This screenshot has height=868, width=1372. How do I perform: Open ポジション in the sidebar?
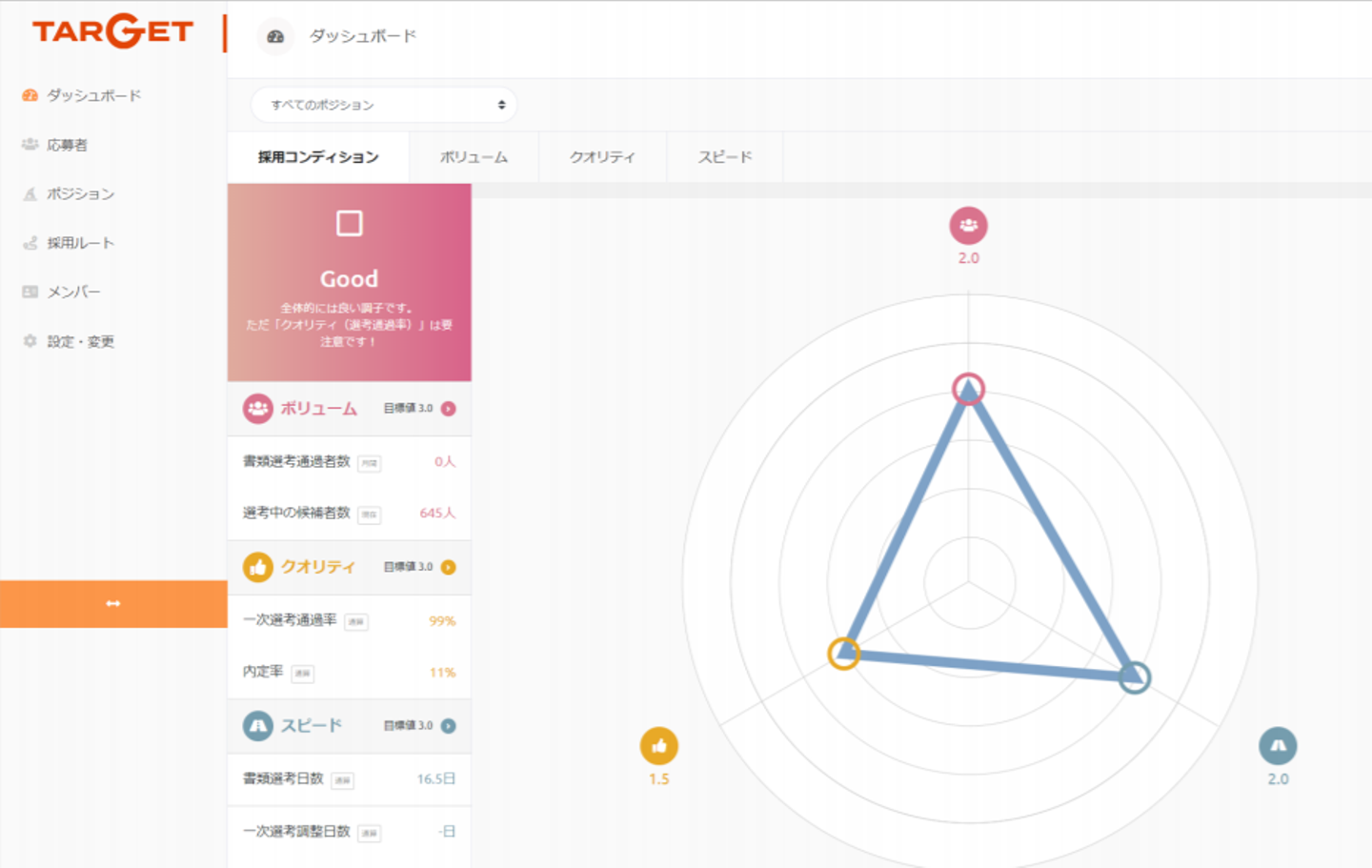[x=80, y=193]
